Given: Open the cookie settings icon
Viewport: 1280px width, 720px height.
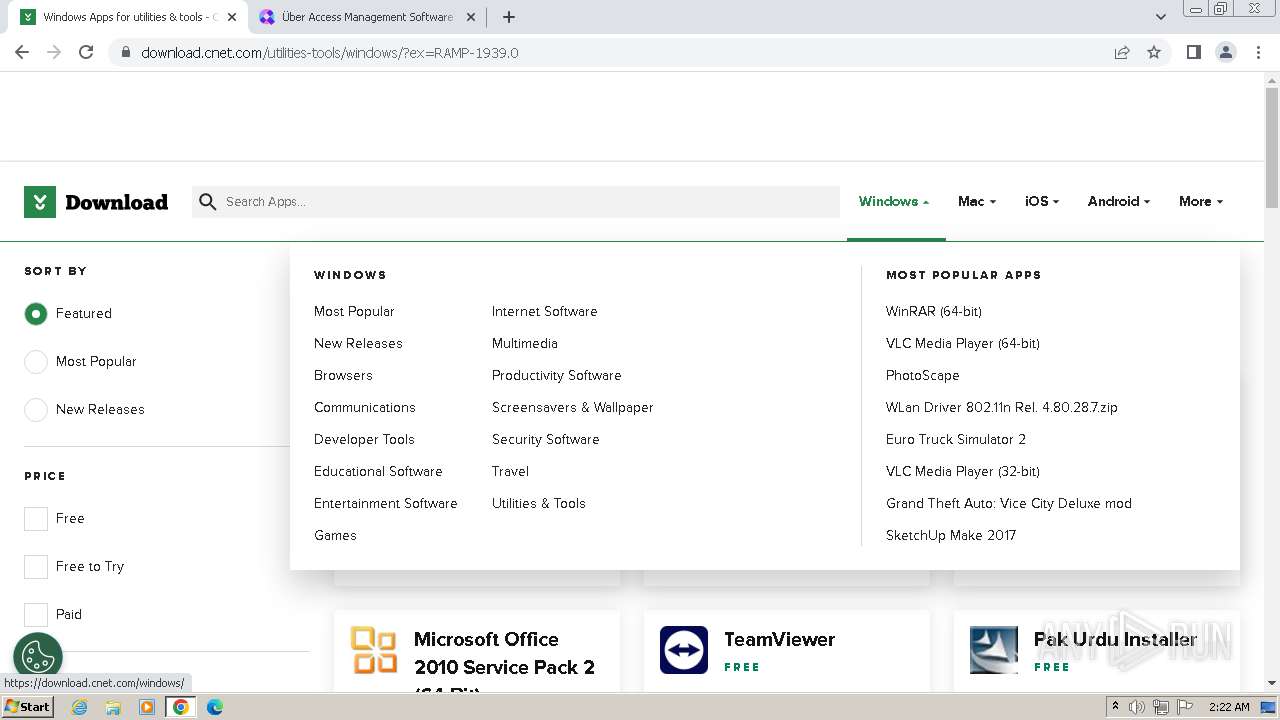Looking at the screenshot, I should 38,657.
